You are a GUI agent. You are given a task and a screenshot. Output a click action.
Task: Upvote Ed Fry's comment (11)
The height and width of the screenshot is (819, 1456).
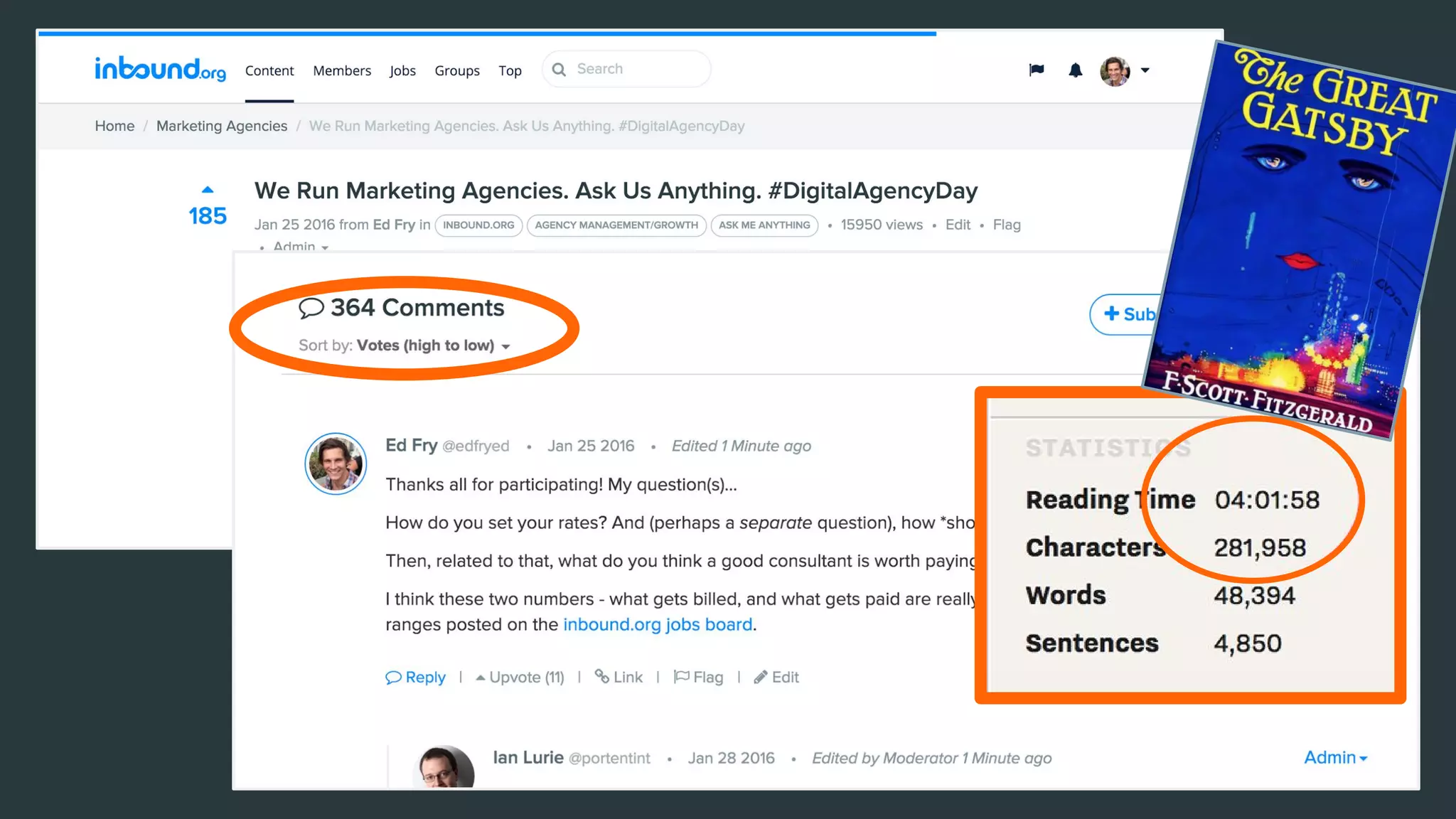point(520,677)
